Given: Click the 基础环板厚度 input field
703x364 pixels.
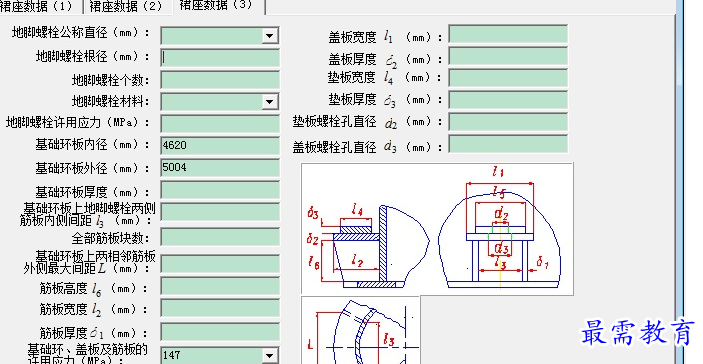Looking at the screenshot, I should click(220, 190).
